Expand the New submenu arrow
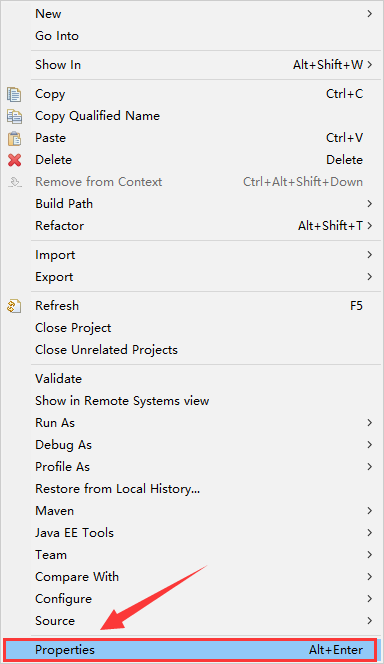Image resolution: width=384 pixels, height=664 pixels. (370, 14)
